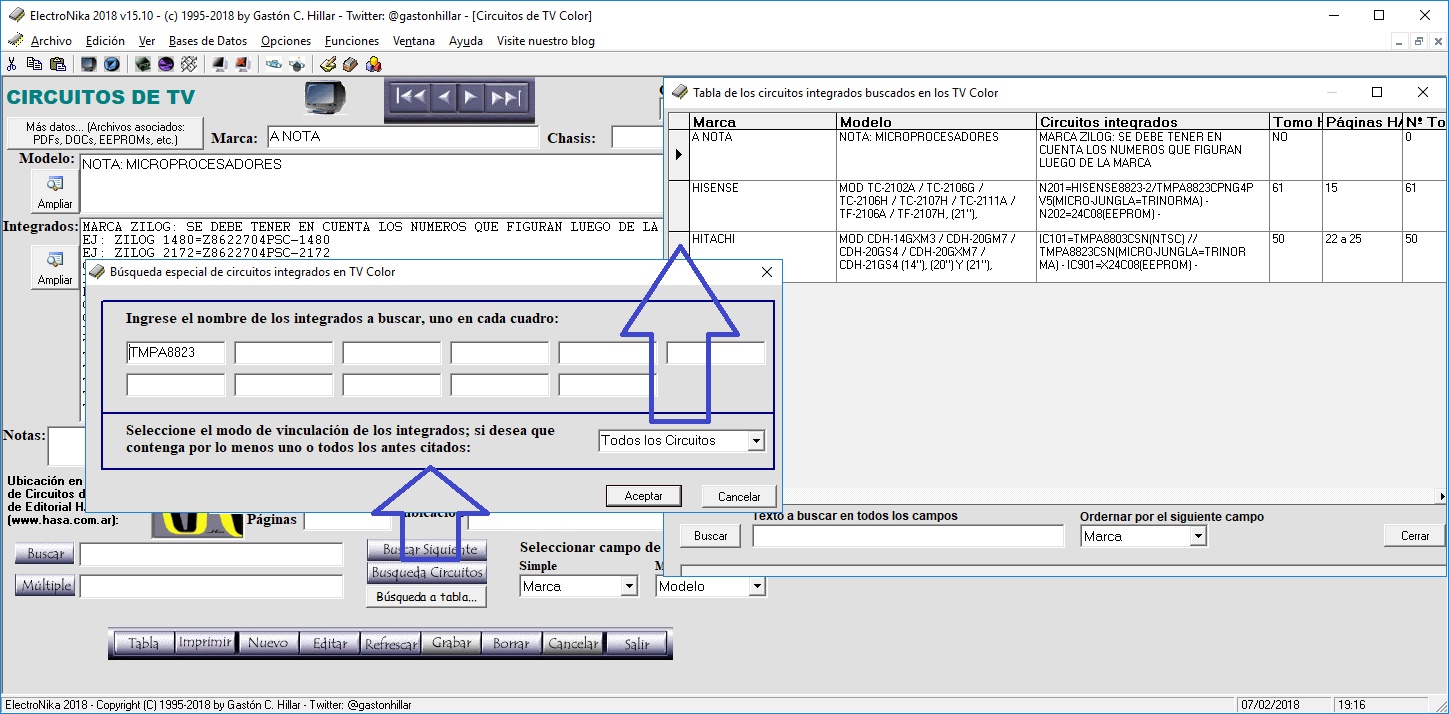Click the Texto a buscar input field

tap(908, 537)
